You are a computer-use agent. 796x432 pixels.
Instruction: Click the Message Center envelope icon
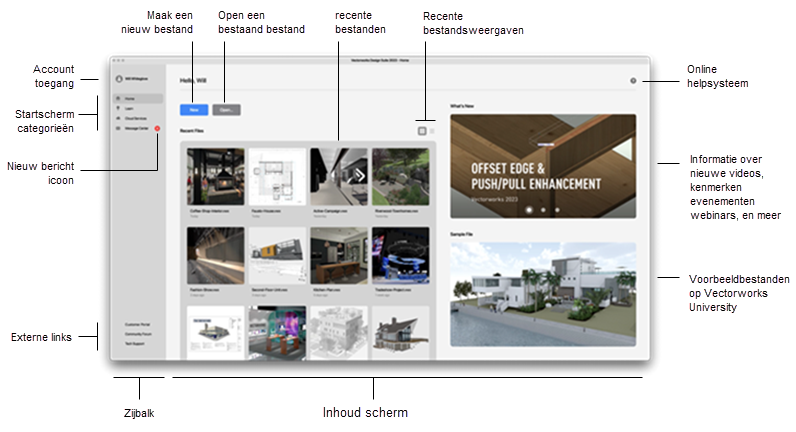(x=119, y=129)
